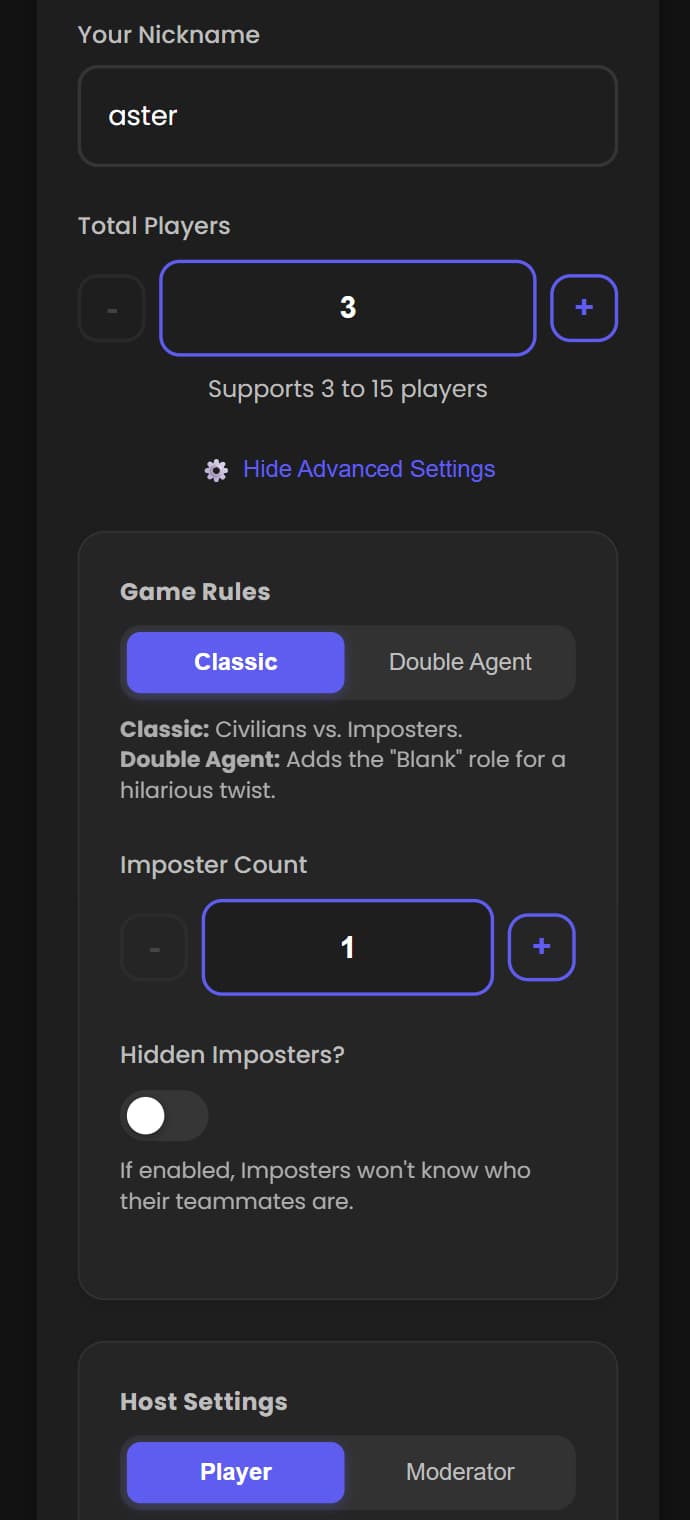Click the Total Players count field
The height and width of the screenshot is (1520, 690).
point(347,307)
